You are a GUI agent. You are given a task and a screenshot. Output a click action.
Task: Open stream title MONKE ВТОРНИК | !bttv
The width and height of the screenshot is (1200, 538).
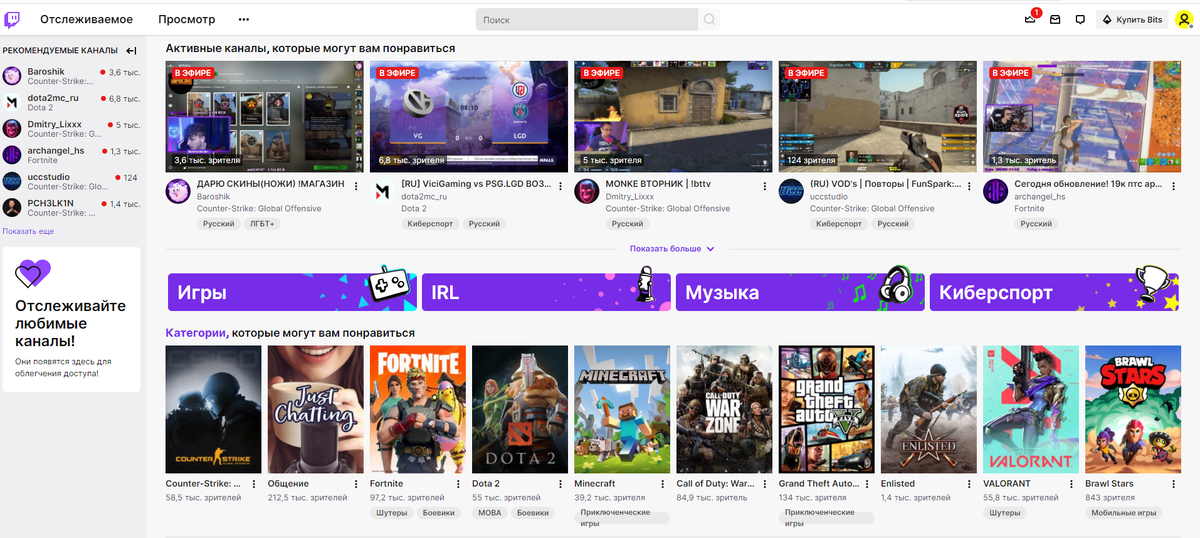[x=658, y=185]
